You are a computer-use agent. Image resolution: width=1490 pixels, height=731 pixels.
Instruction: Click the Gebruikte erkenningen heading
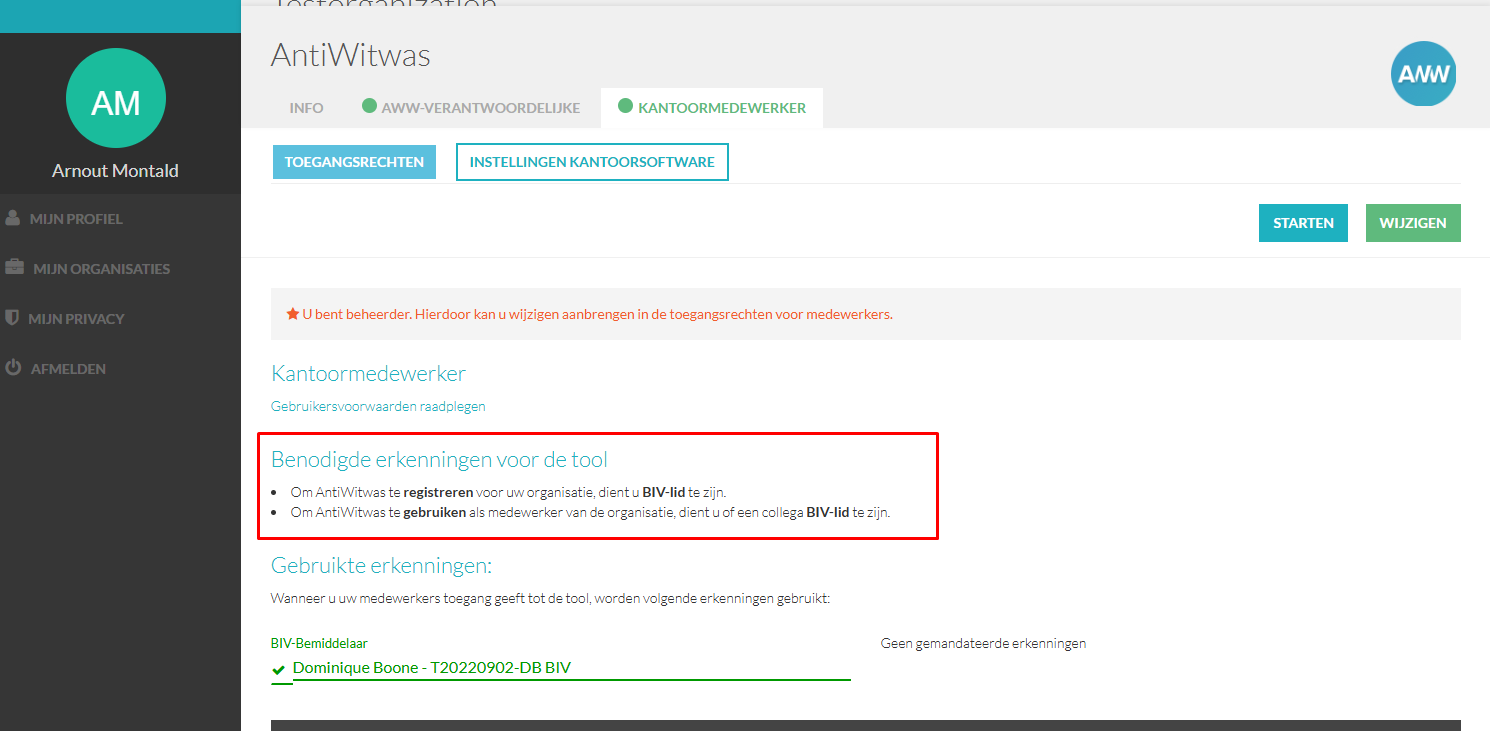pos(382,565)
